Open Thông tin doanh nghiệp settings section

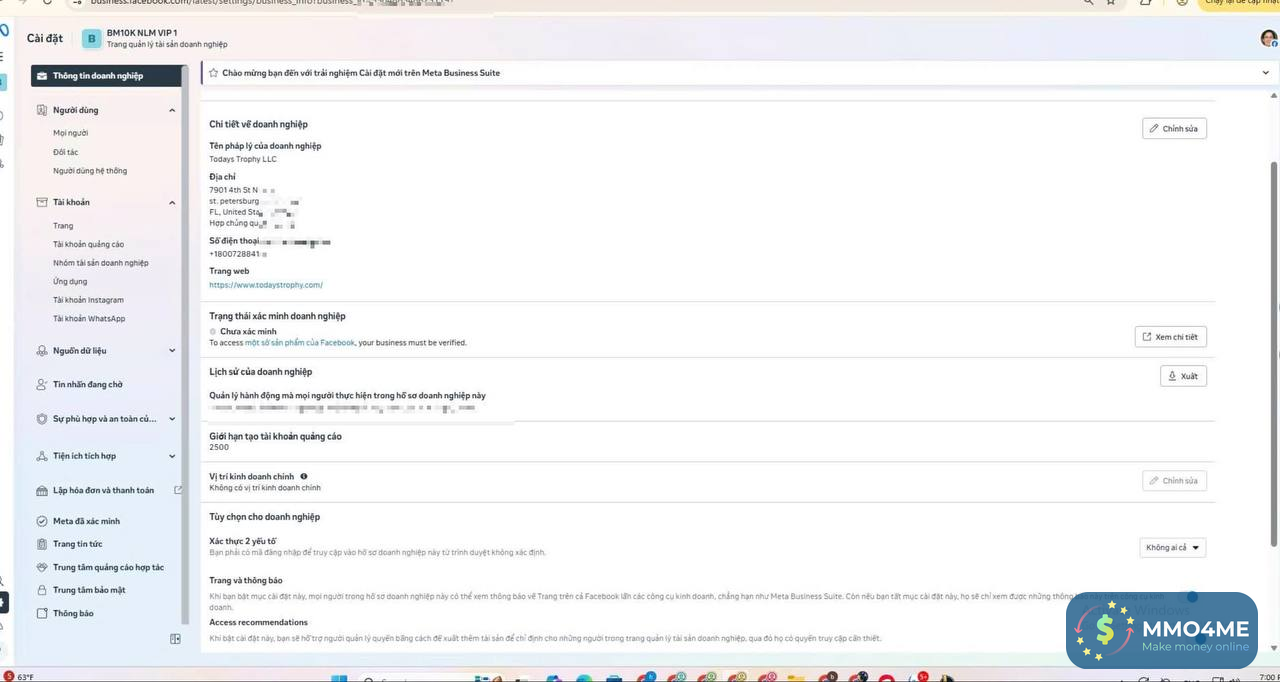(106, 76)
